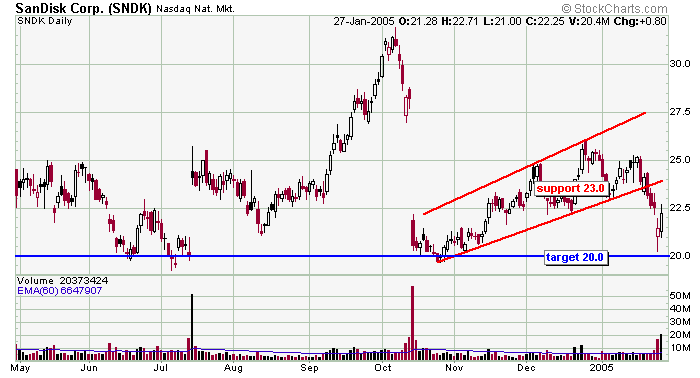Click the close price C:22.25
This screenshot has height=378, width=700.
tap(545, 21)
